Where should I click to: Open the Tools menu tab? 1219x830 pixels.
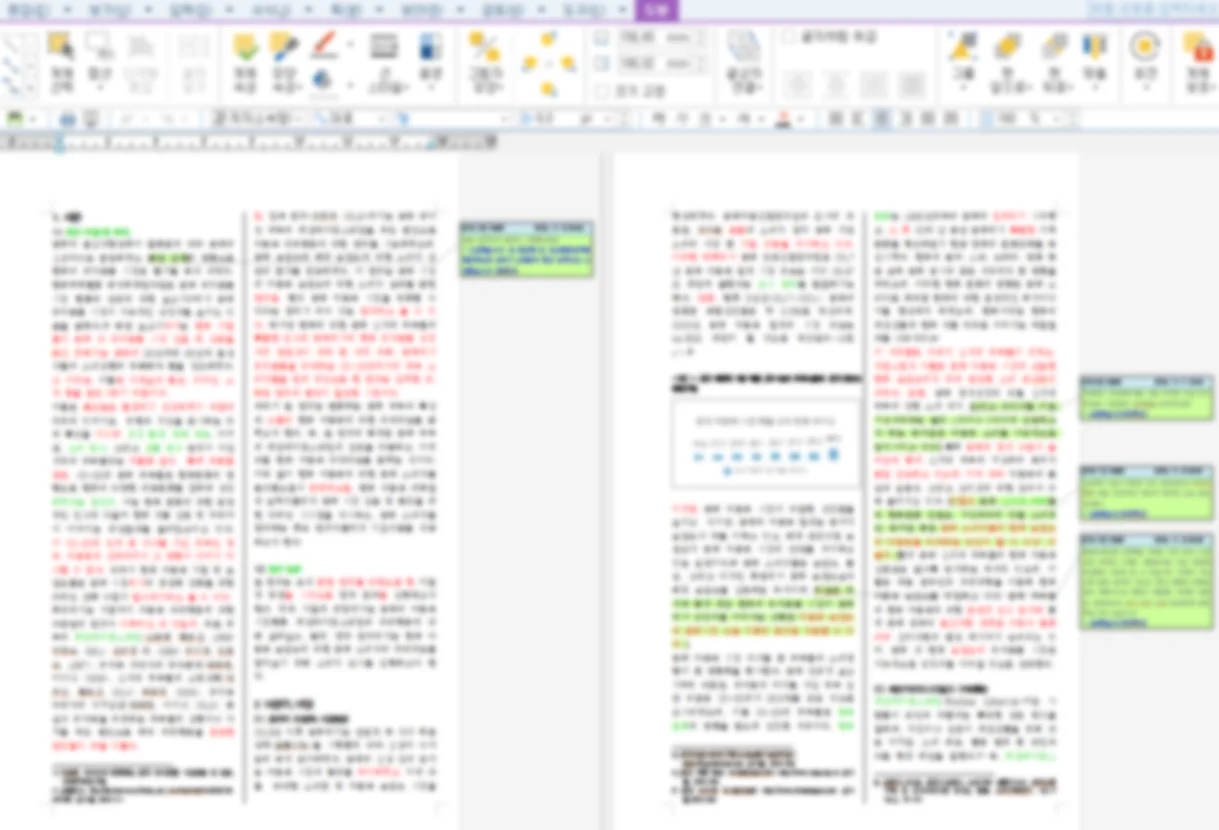pyautogui.click(x=585, y=9)
